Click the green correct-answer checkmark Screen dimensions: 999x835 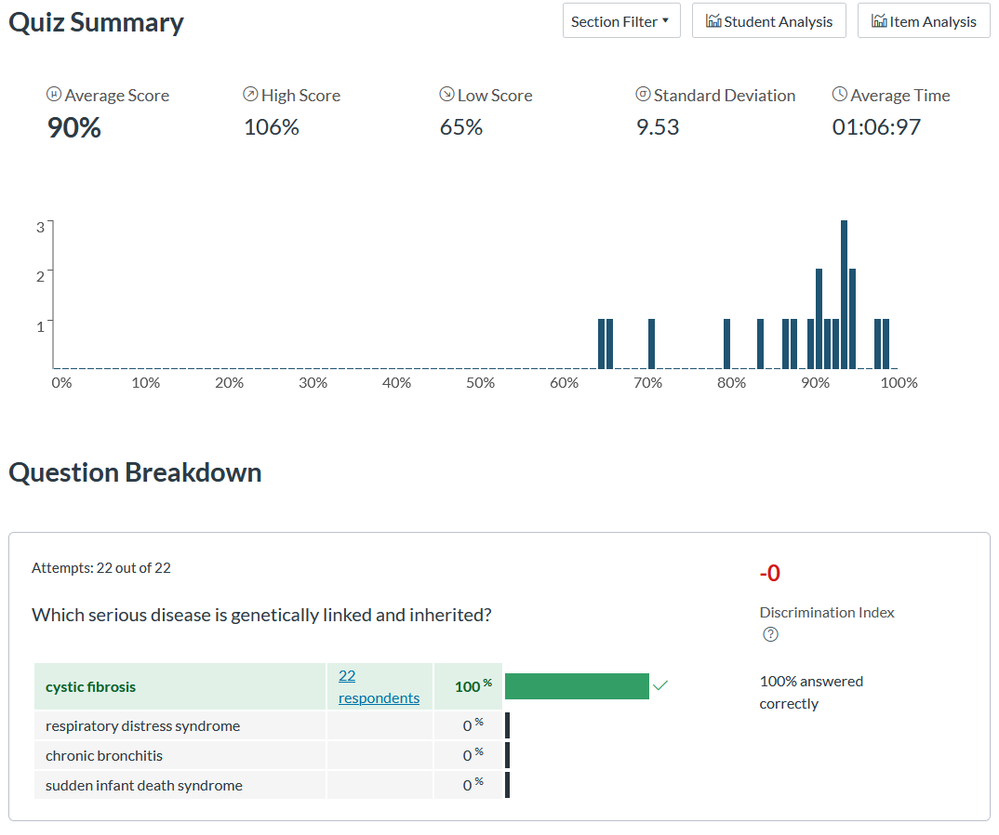tap(660, 686)
